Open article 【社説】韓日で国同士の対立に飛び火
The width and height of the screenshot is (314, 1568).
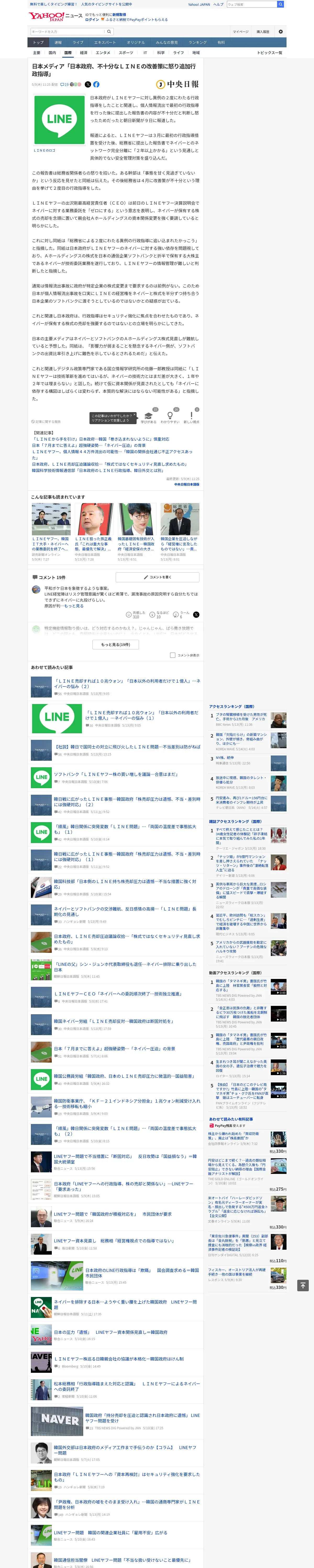[x=127, y=747]
